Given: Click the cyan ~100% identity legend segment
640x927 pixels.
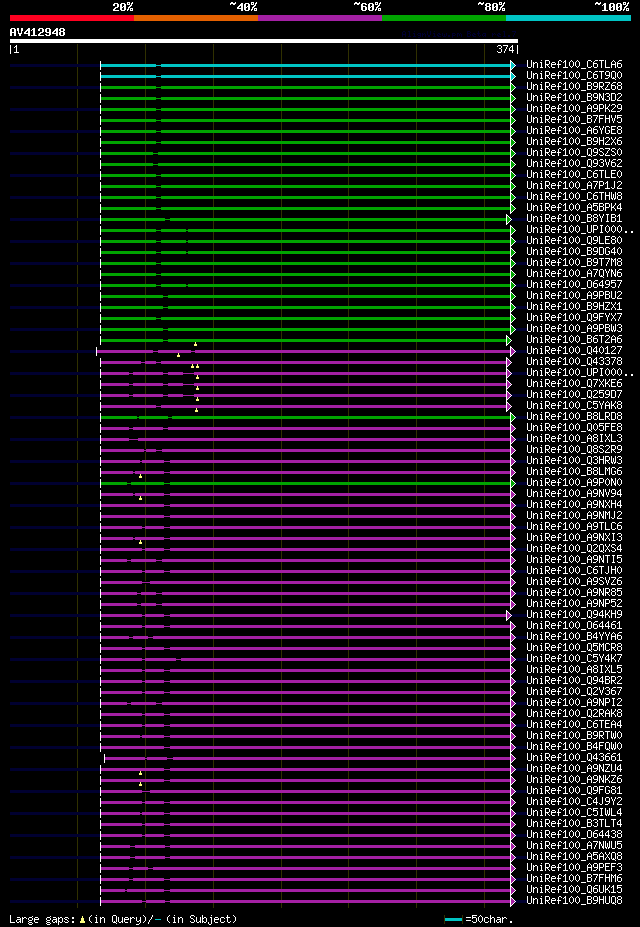Looking at the screenshot, I should pos(568,18).
